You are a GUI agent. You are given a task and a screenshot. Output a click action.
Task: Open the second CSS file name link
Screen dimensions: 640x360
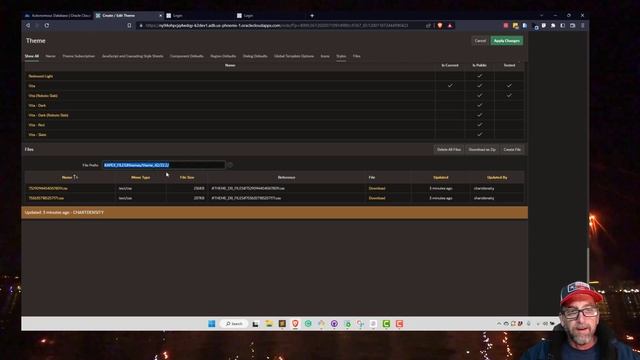pos(46,198)
